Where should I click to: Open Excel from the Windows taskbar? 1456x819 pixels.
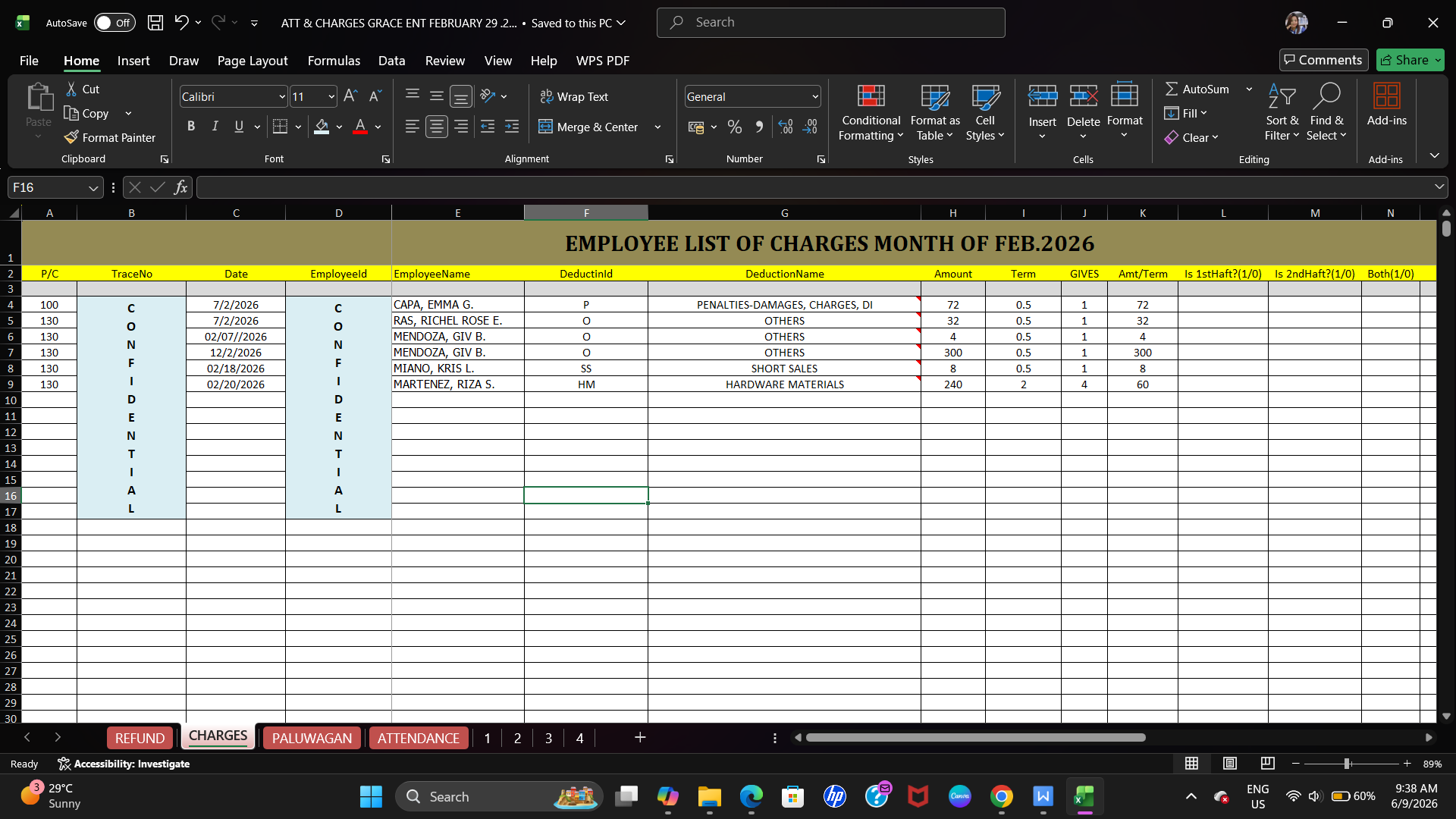(1084, 796)
